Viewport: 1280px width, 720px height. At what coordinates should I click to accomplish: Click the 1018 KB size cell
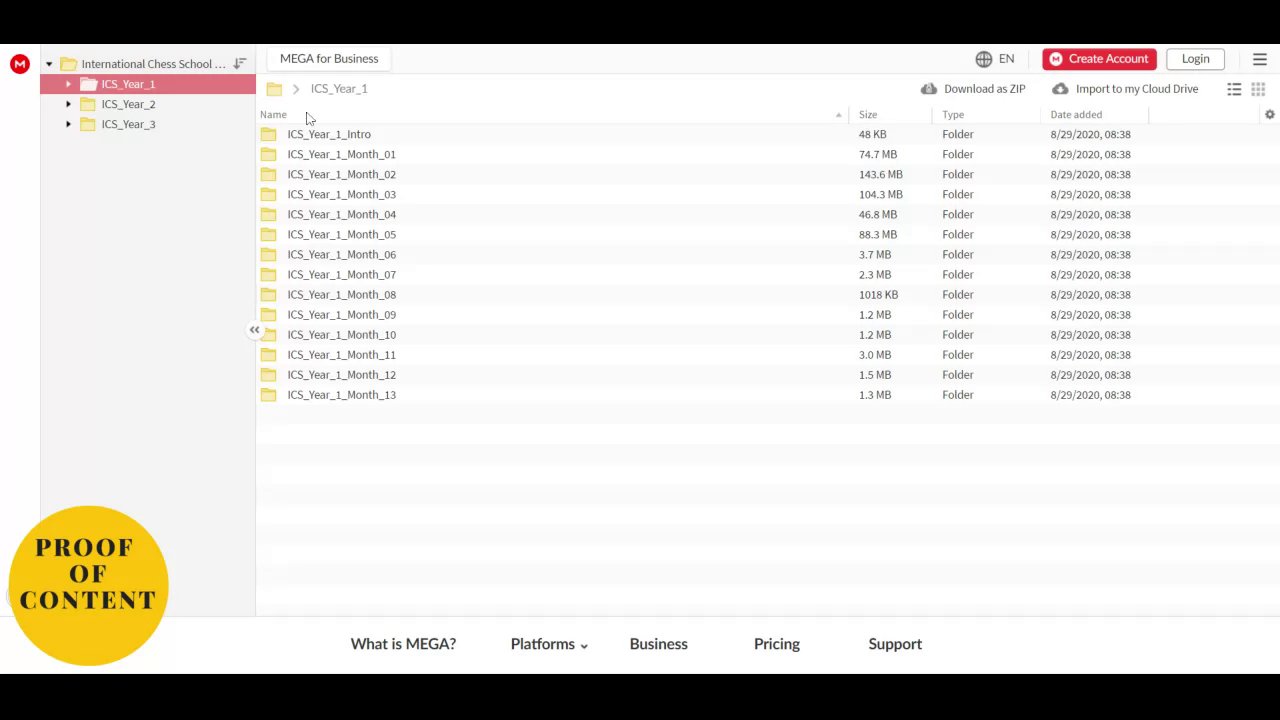tap(878, 294)
